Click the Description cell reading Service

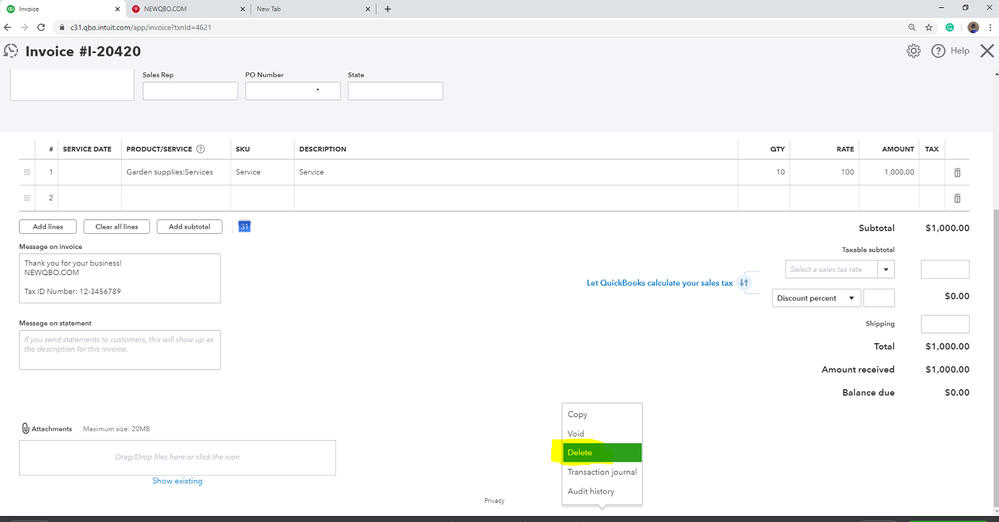pyautogui.click(x=516, y=172)
